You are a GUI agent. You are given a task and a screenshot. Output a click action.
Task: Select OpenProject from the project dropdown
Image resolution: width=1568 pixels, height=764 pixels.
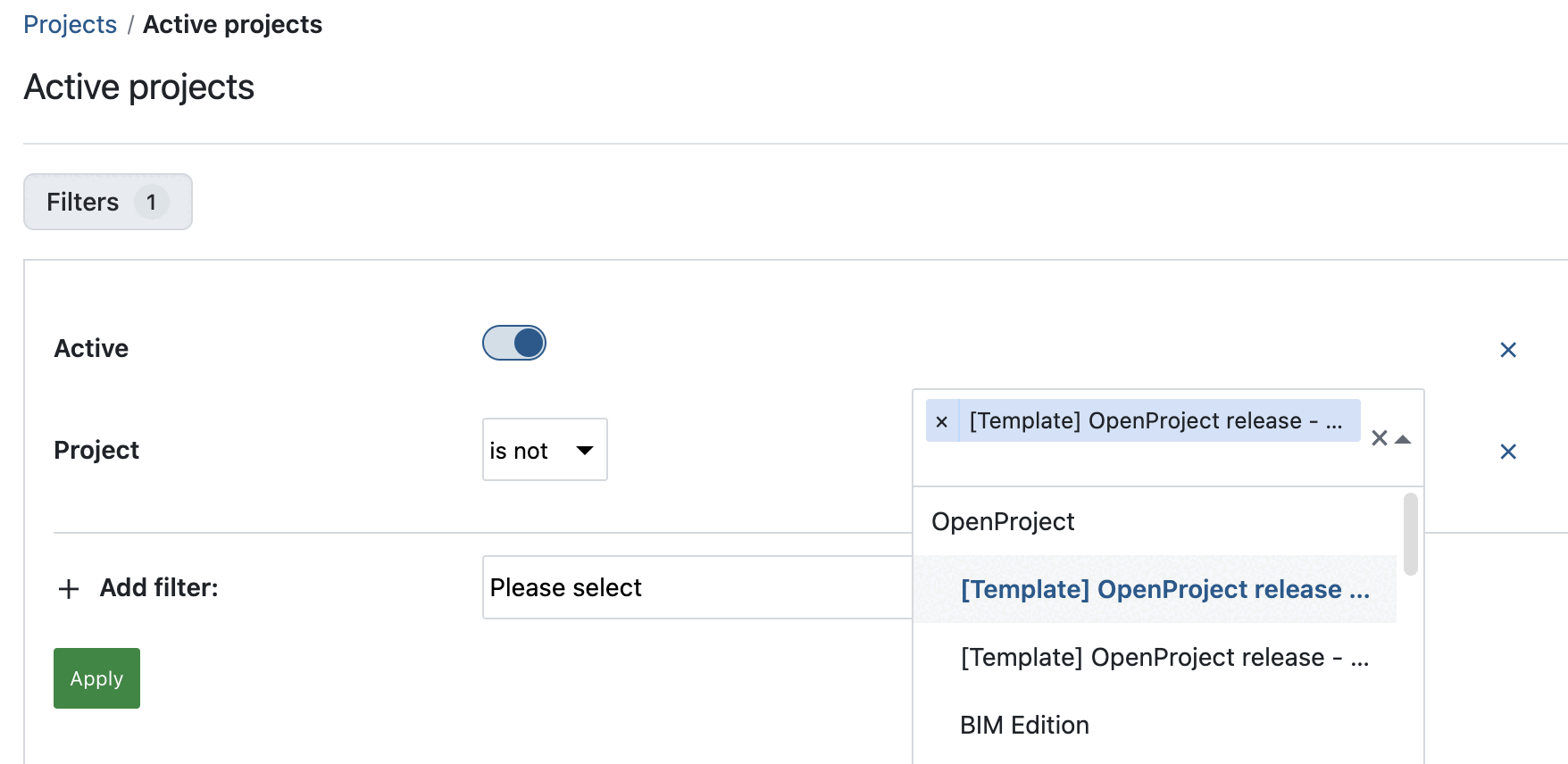[1003, 521]
